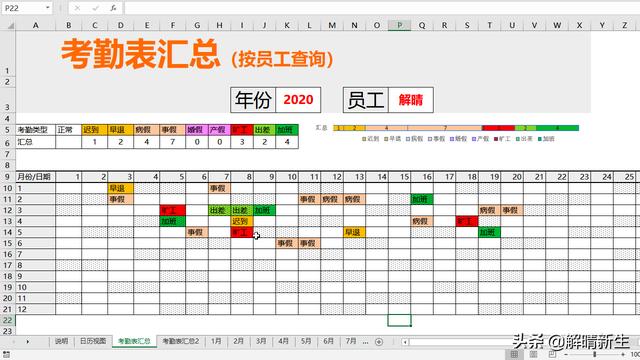640x360 pixels.
Task: Switch to the 考勤表汇总2 sheet tab
Action: tap(181, 341)
